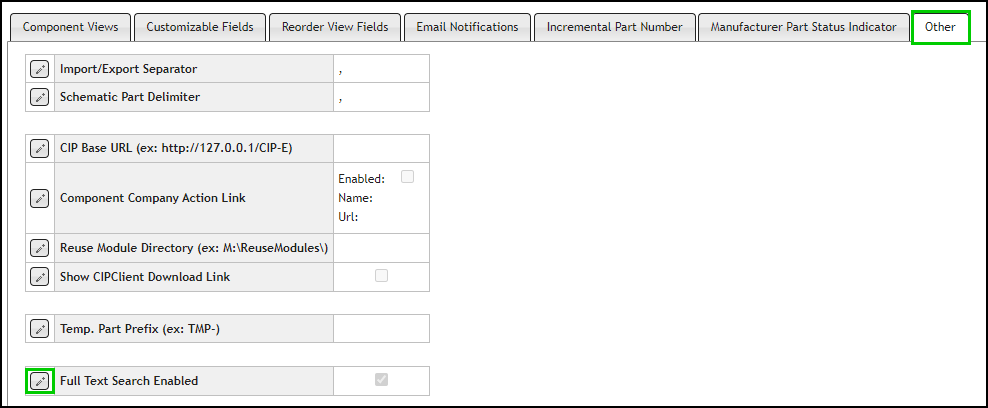Edit the Full Text Search Enabled setting
The height and width of the screenshot is (408, 988).
click(x=39, y=381)
